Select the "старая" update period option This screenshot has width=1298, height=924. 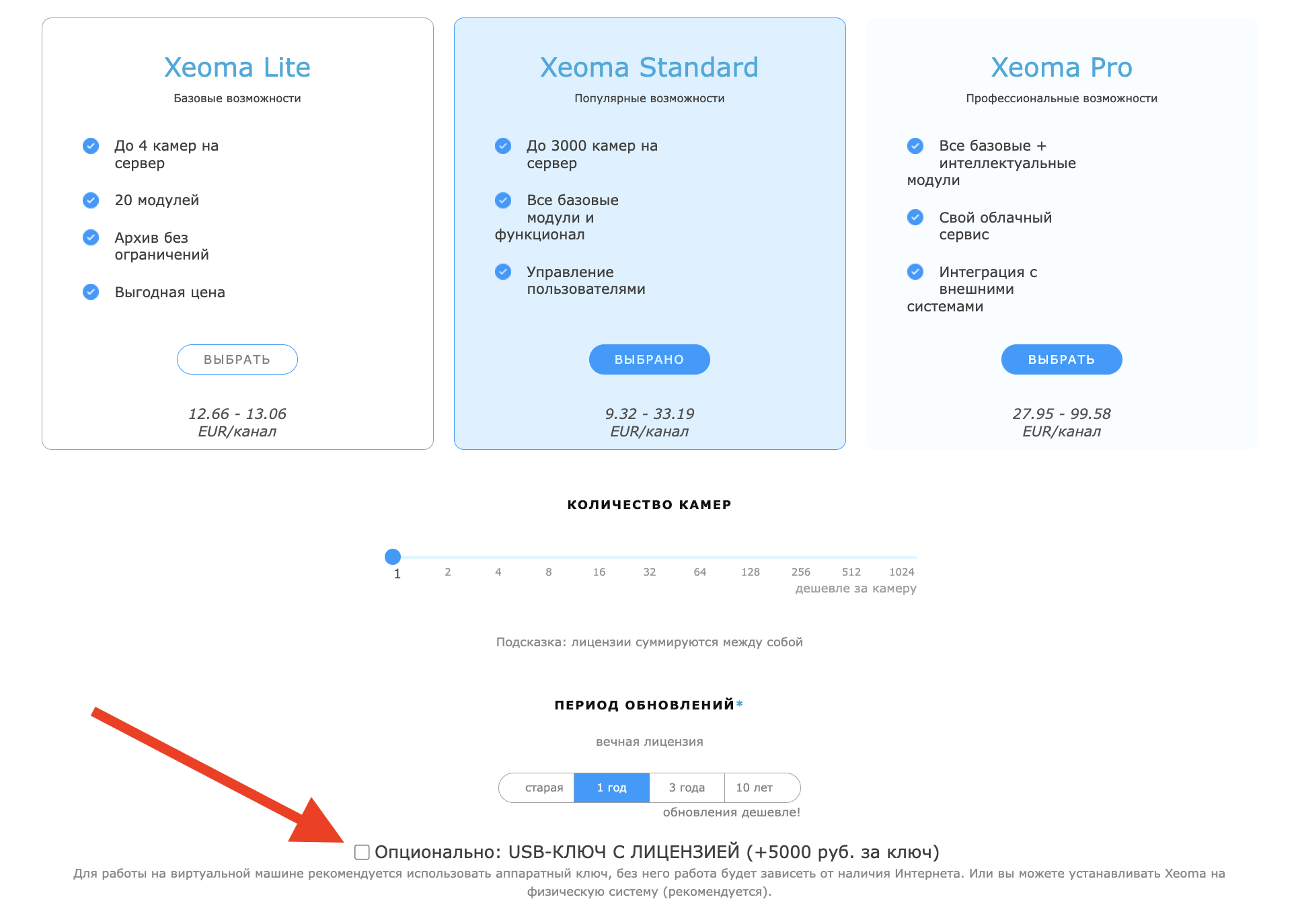tap(543, 787)
